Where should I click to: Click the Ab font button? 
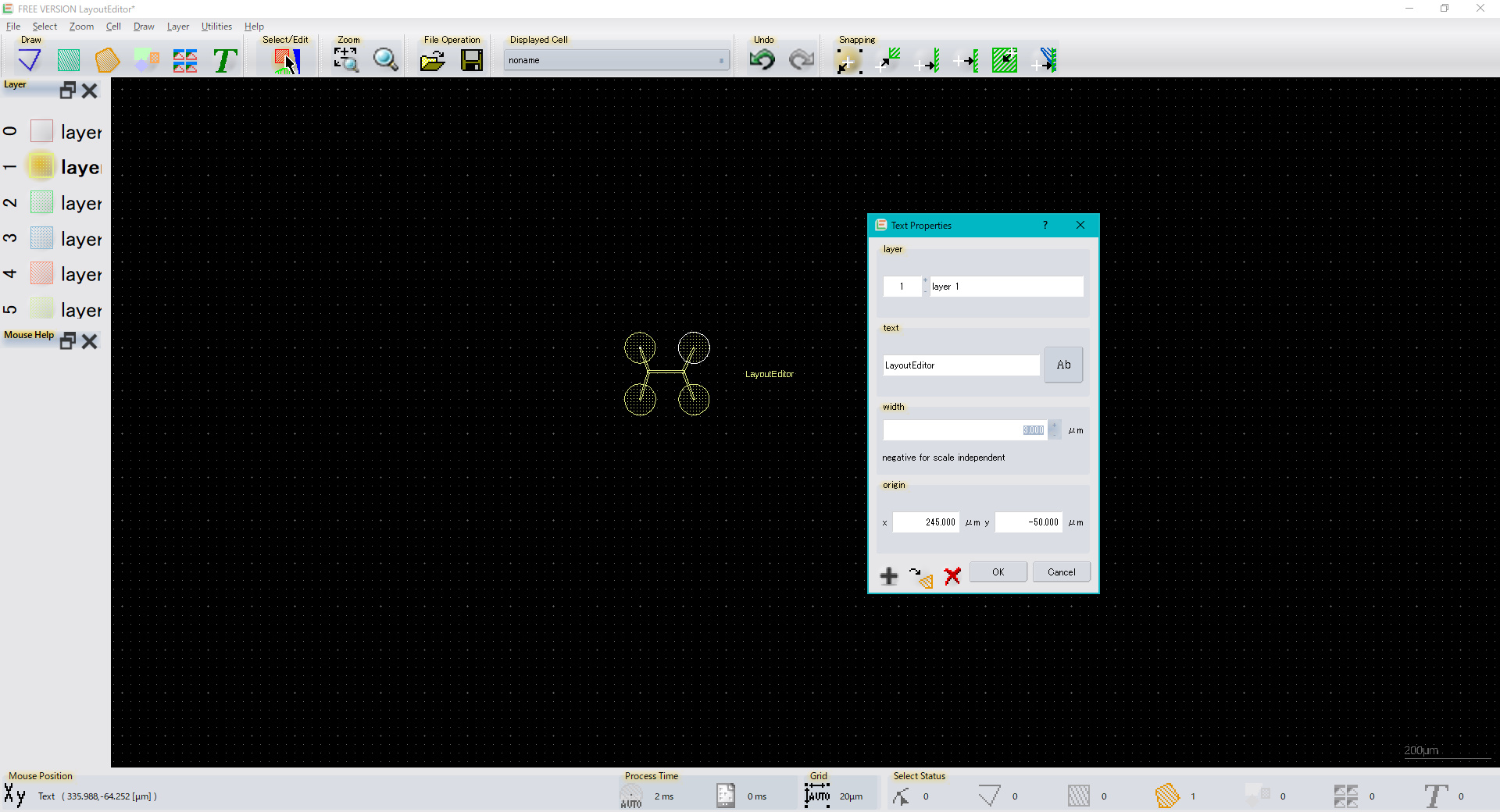click(x=1063, y=365)
